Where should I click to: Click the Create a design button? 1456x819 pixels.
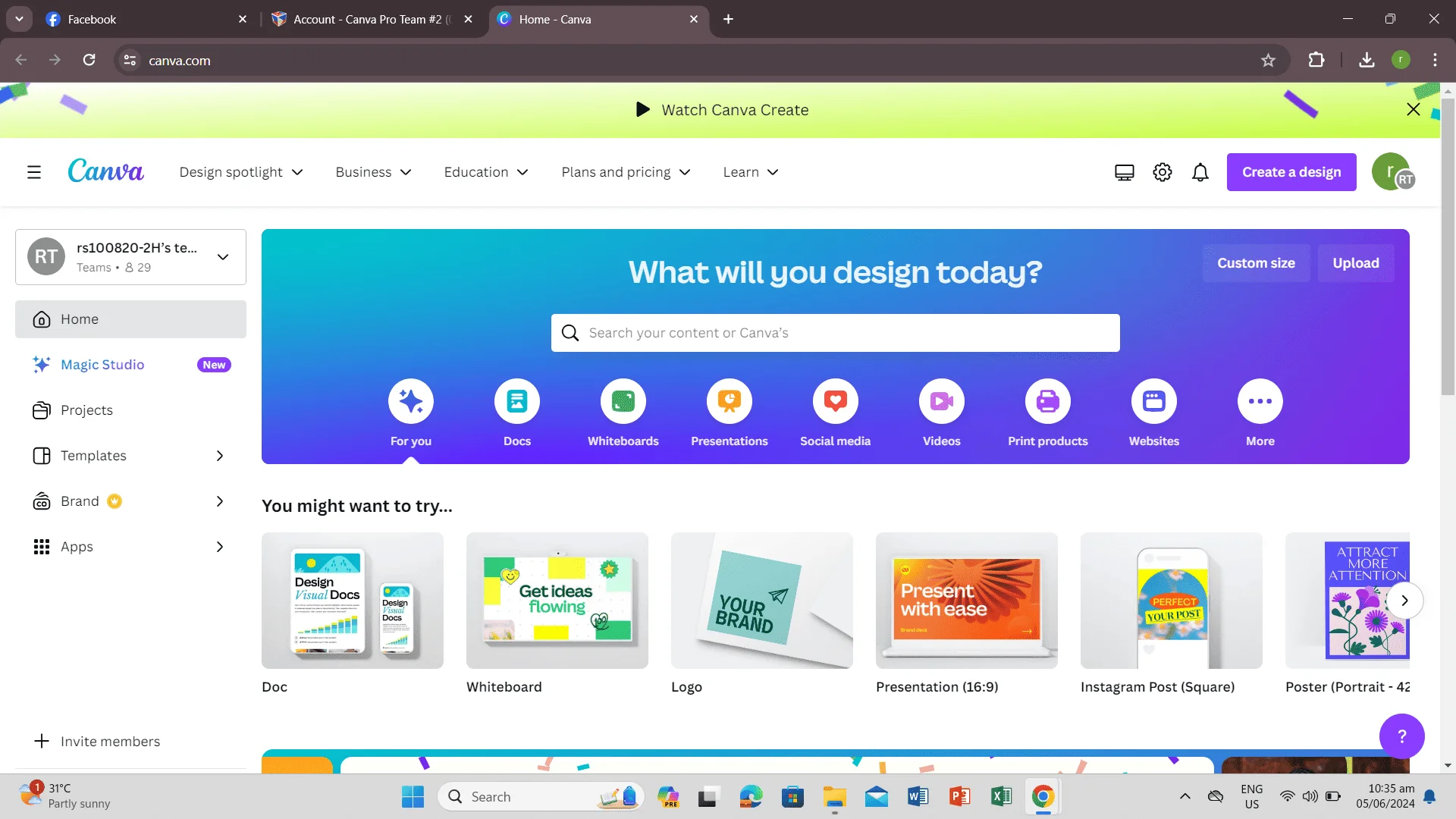pyautogui.click(x=1291, y=172)
